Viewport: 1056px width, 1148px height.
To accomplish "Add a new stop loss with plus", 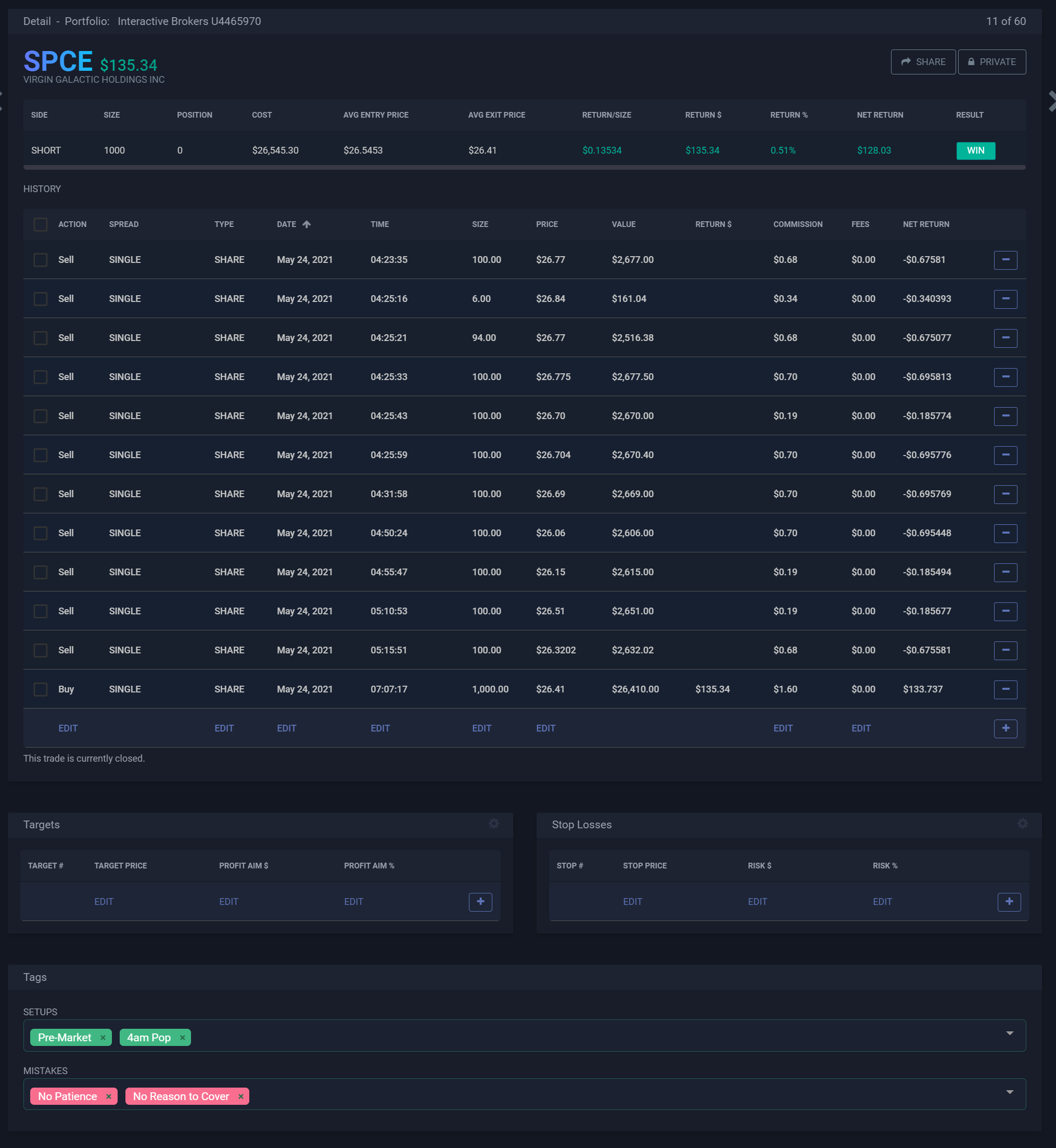I will [x=1009, y=902].
